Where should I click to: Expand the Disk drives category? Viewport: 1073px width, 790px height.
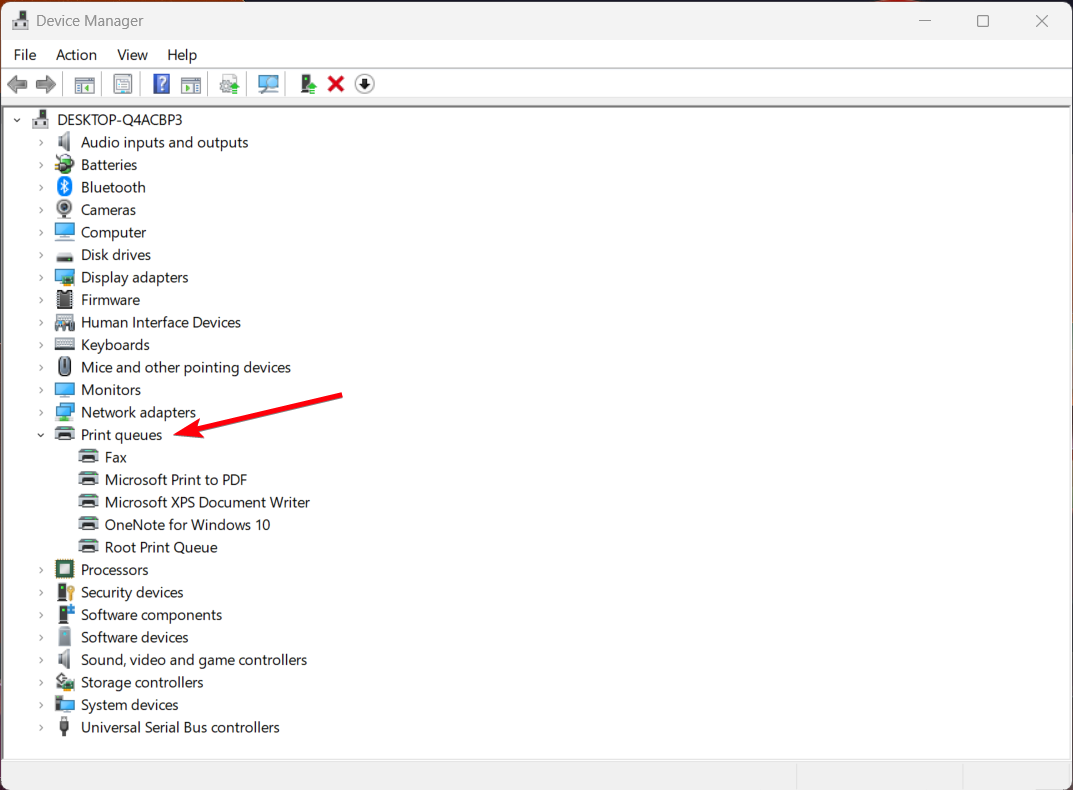[41, 255]
